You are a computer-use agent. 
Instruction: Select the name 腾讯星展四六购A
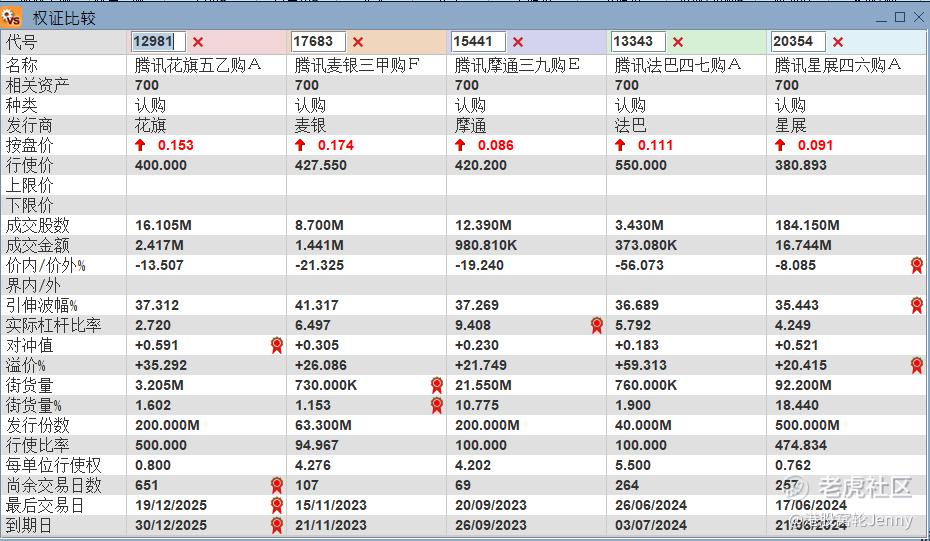(x=838, y=65)
